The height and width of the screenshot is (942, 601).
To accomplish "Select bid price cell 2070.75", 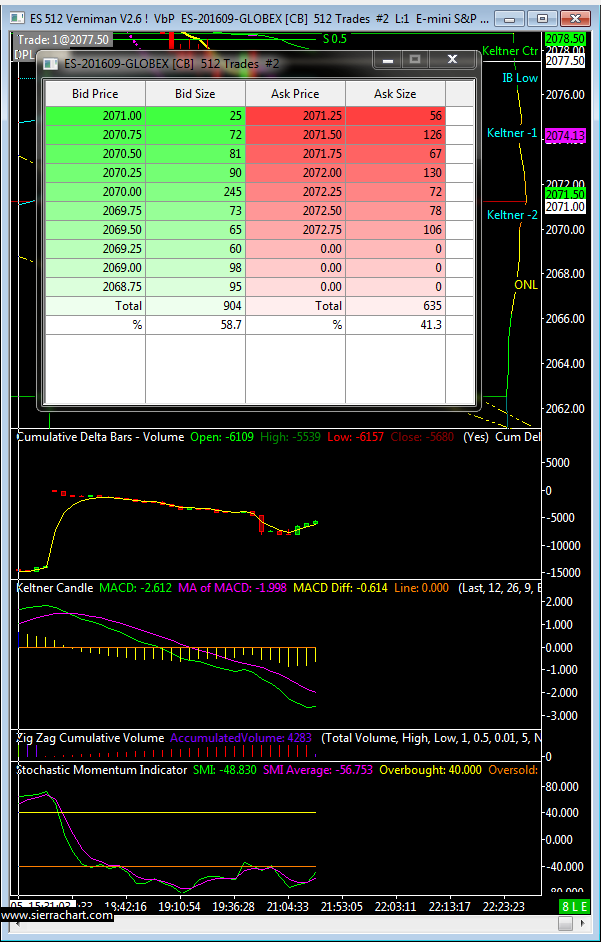I will pyautogui.click(x=96, y=135).
